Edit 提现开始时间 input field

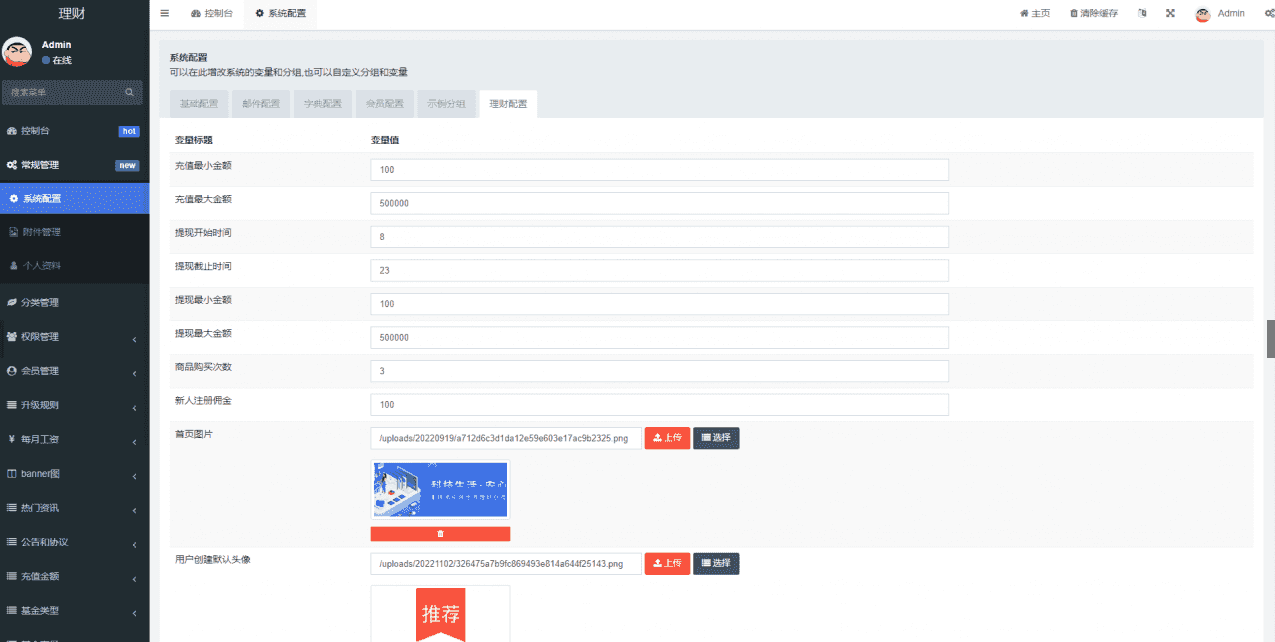(659, 237)
